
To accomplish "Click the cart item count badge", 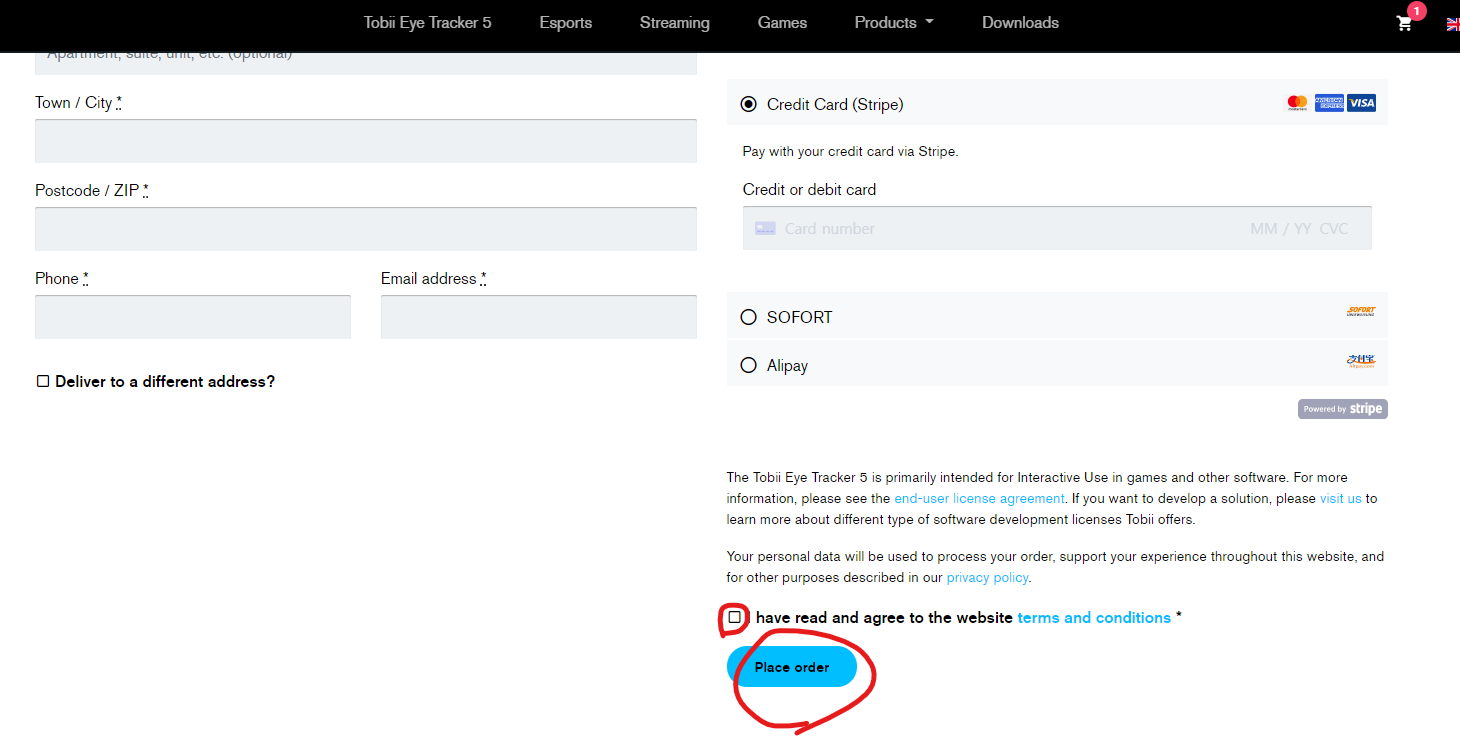I will click(x=1416, y=11).
